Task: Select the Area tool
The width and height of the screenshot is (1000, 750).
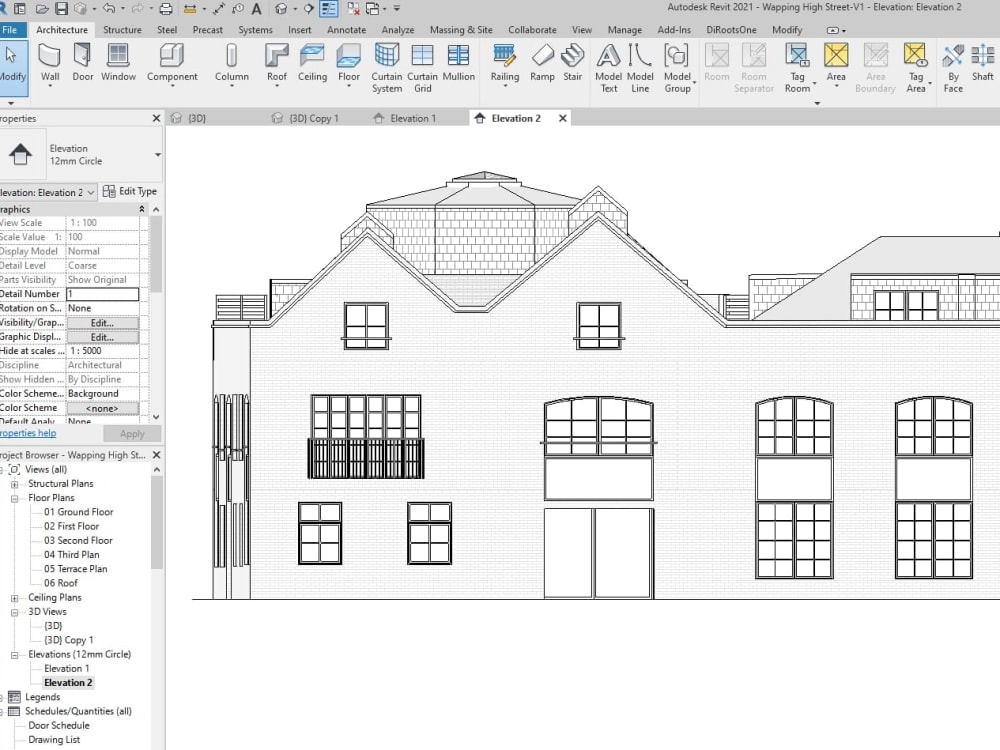Action: click(x=836, y=64)
